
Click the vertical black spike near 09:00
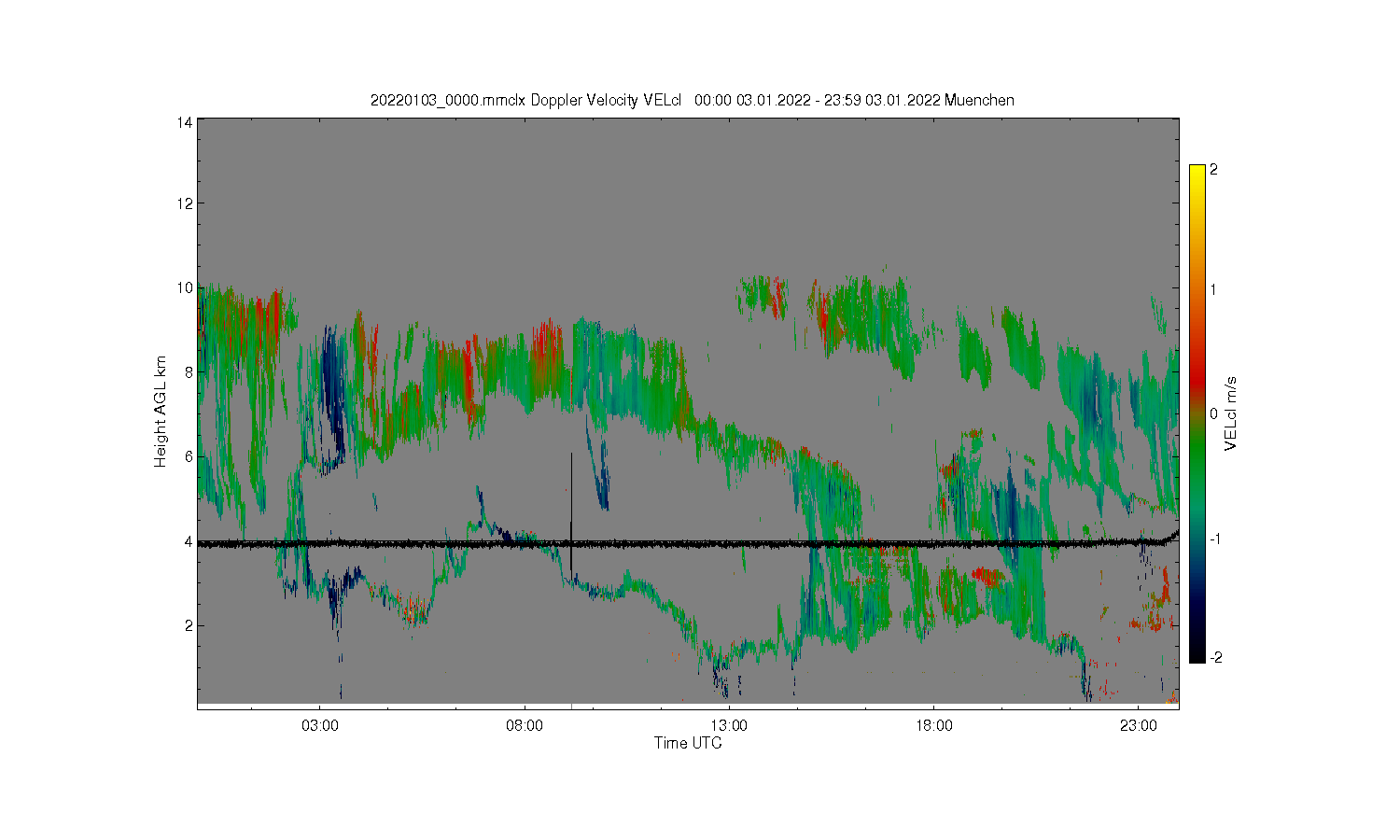(571, 513)
